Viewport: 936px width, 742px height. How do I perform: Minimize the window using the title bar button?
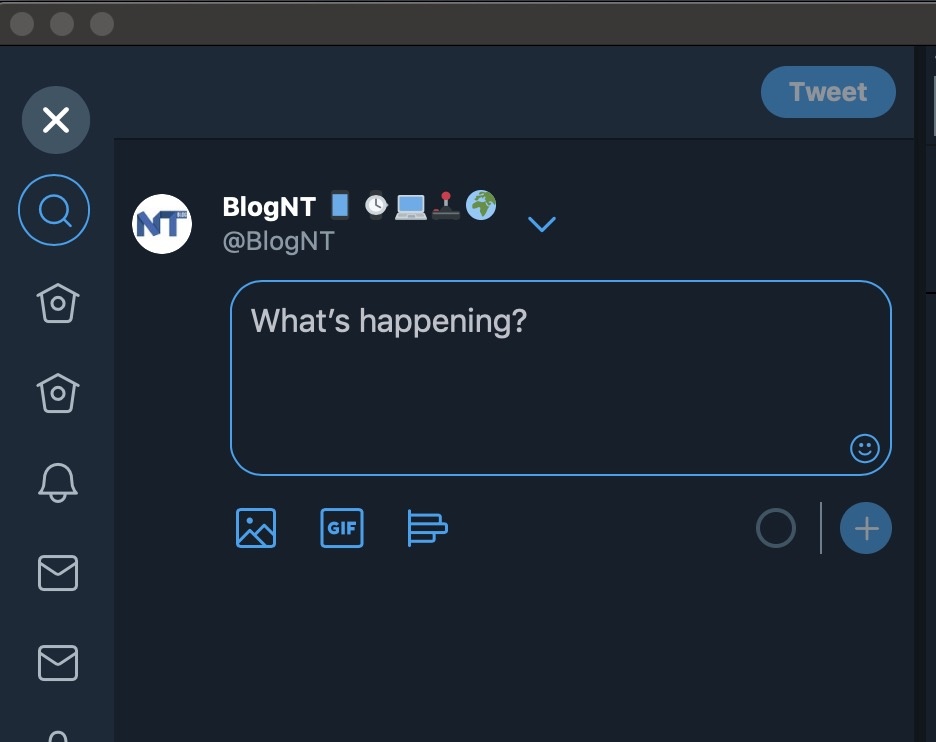coord(62,23)
